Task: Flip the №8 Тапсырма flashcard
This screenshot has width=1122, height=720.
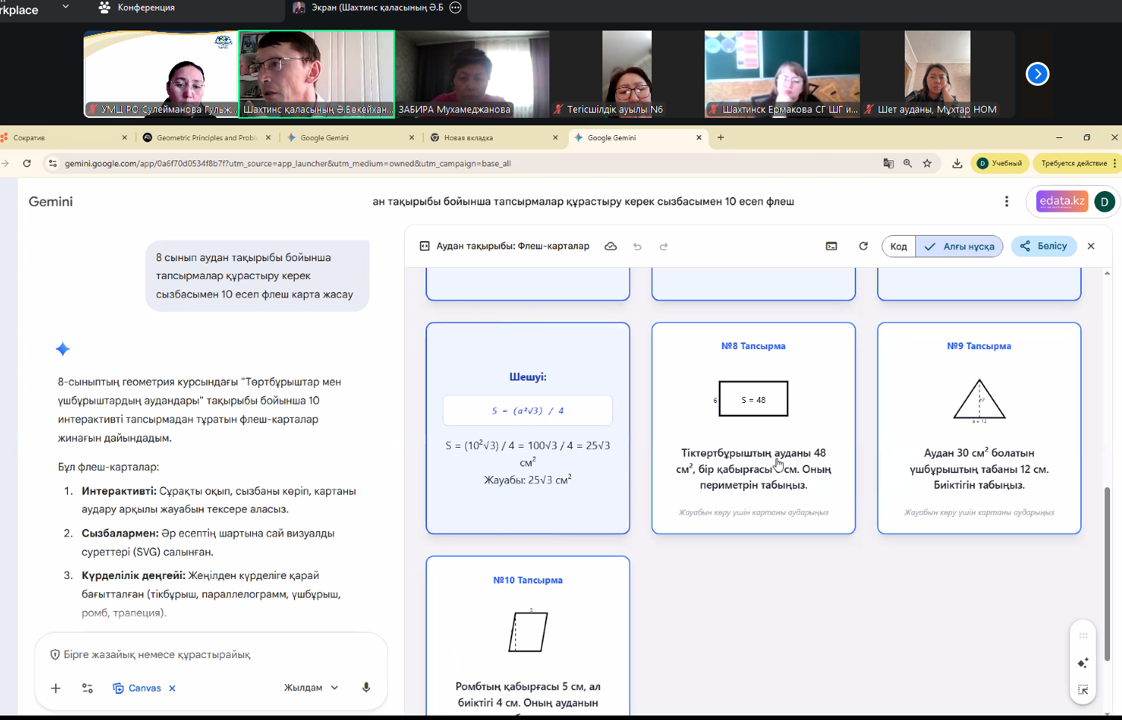Action: tap(753, 428)
